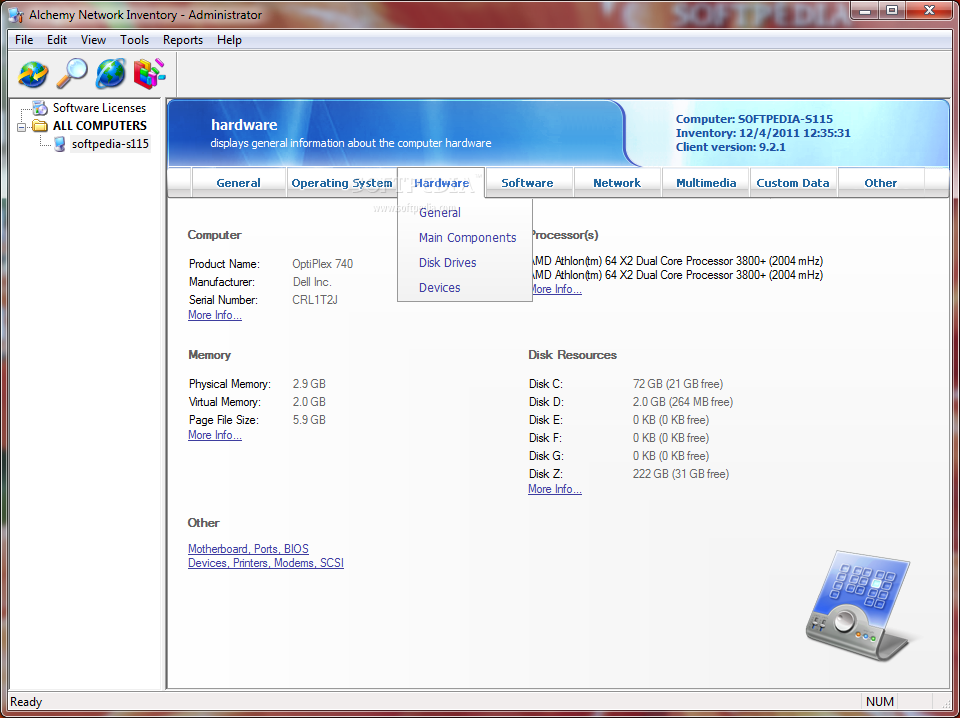Click the NUM status bar indicator
The width and height of the screenshot is (960, 718).
880,702
